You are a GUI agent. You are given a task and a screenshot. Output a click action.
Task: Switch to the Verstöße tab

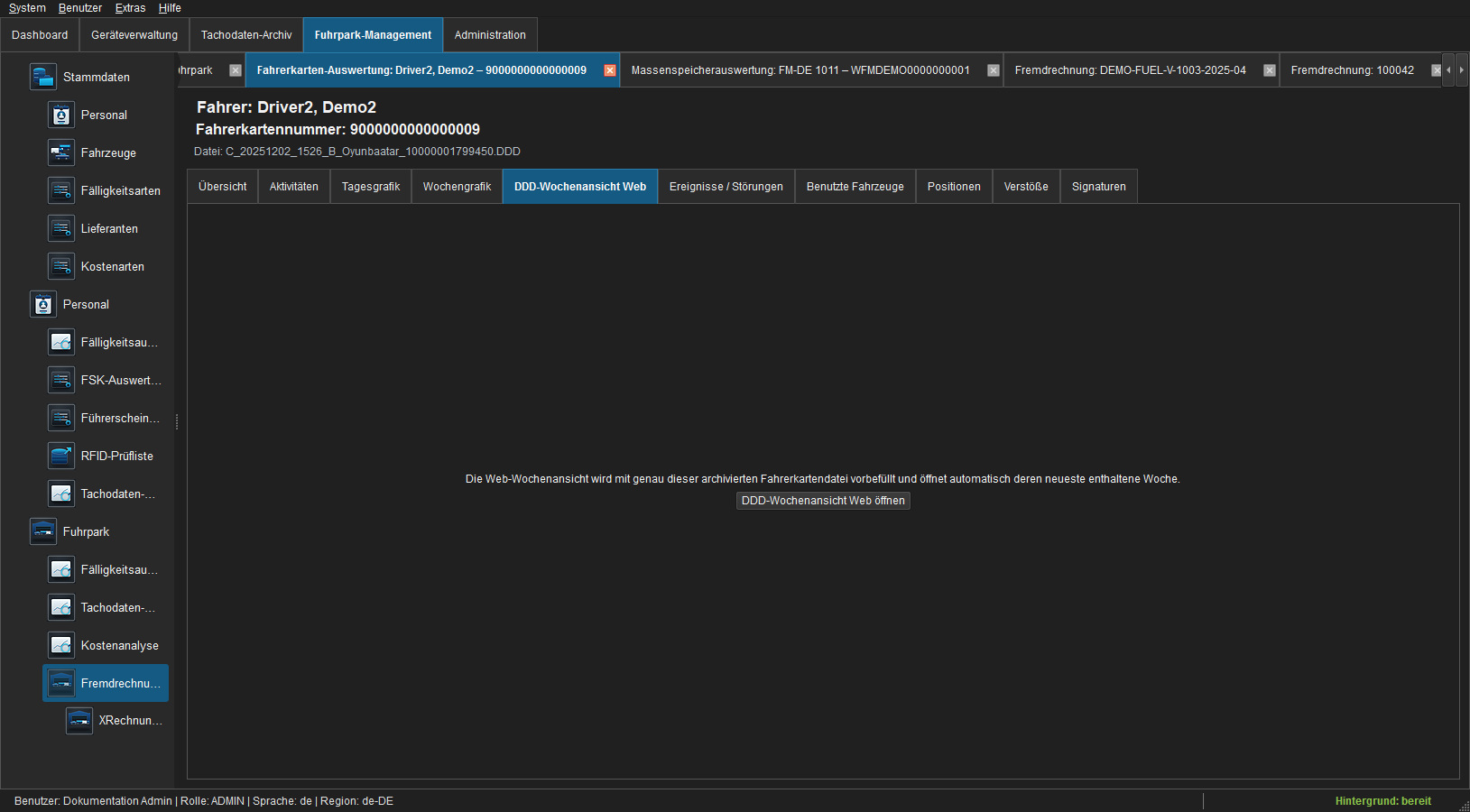click(1026, 187)
